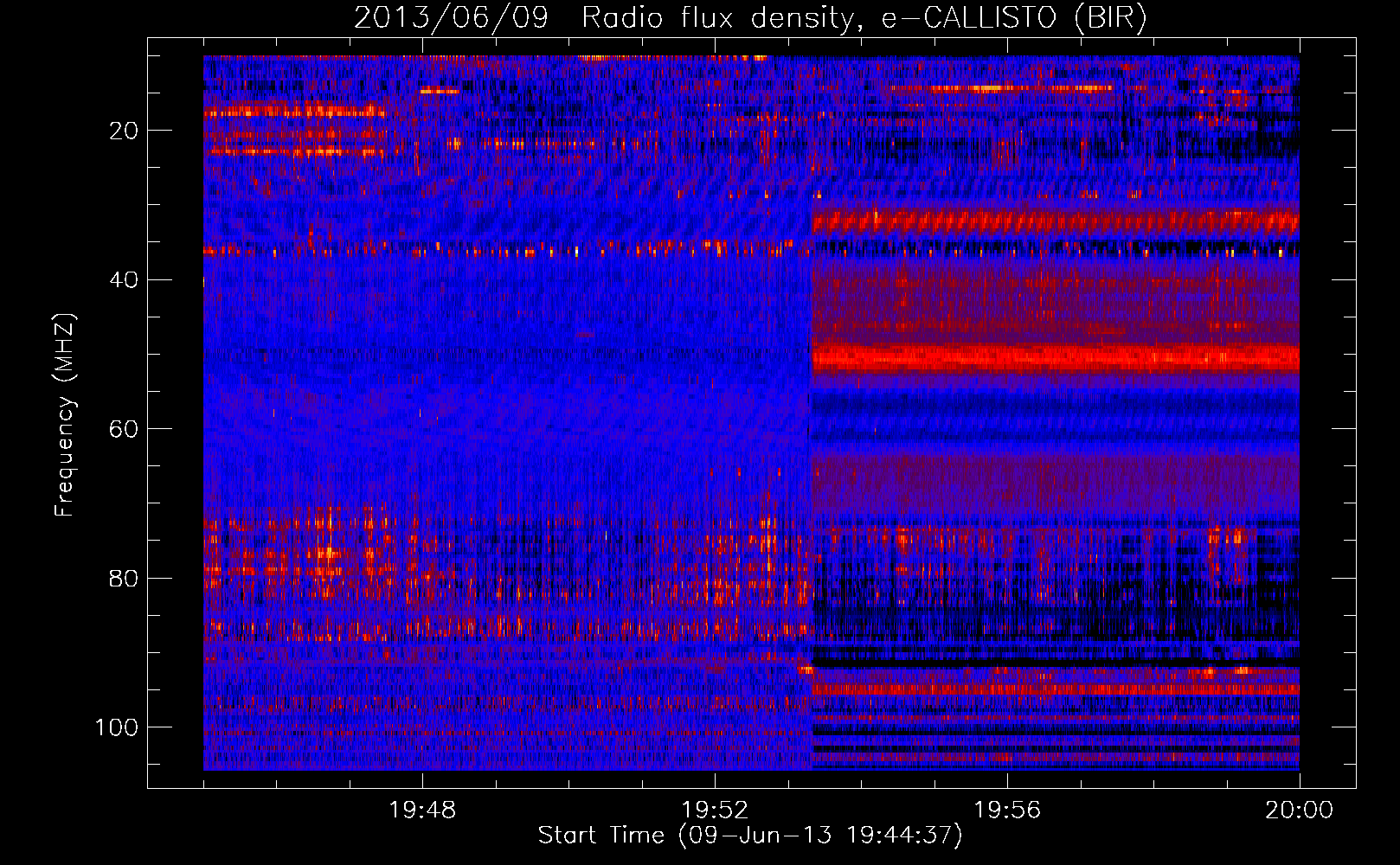This screenshot has width=1400, height=865.
Task: Click the time tick label '19:52'
Action: [x=715, y=811]
